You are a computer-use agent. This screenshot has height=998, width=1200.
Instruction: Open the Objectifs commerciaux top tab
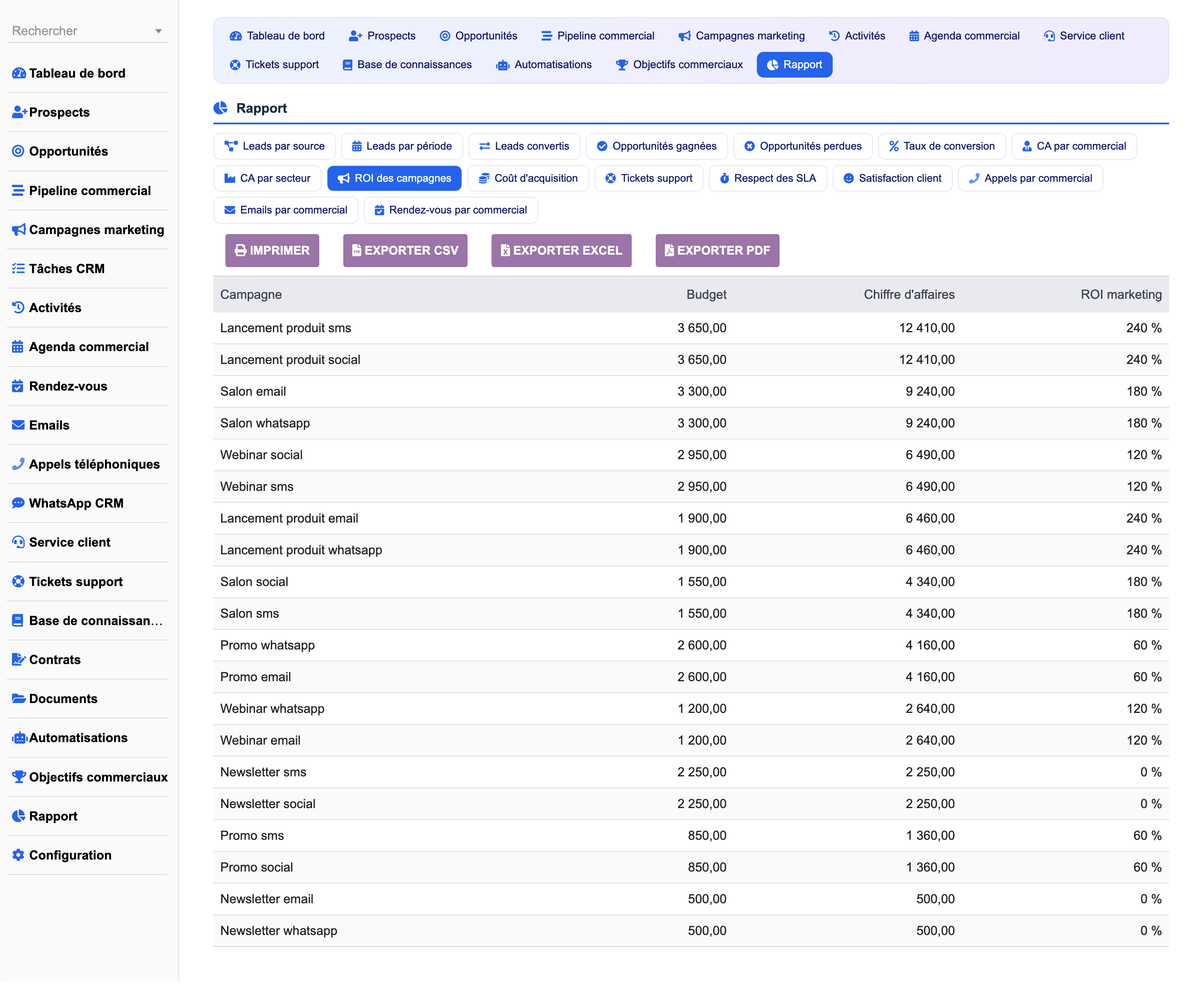tap(679, 65)
